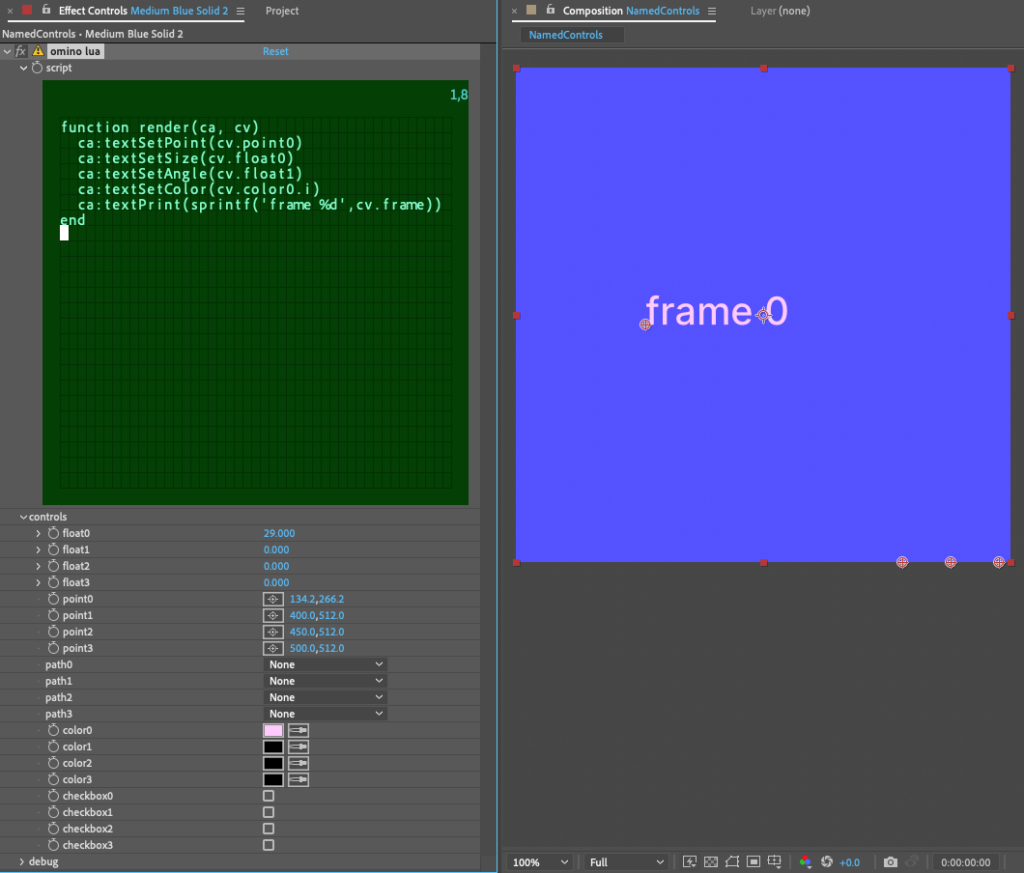1024x873 pixels.
Task: Enable the point2 stopwatch
Action: [54, 631]
